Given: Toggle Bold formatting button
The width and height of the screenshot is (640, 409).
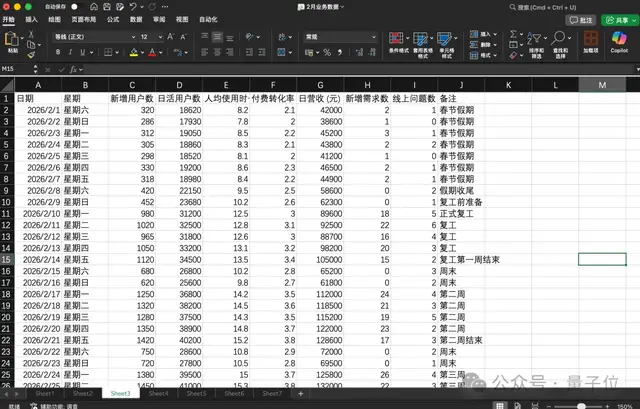Looking at the screenshot, I should [59, 50].
